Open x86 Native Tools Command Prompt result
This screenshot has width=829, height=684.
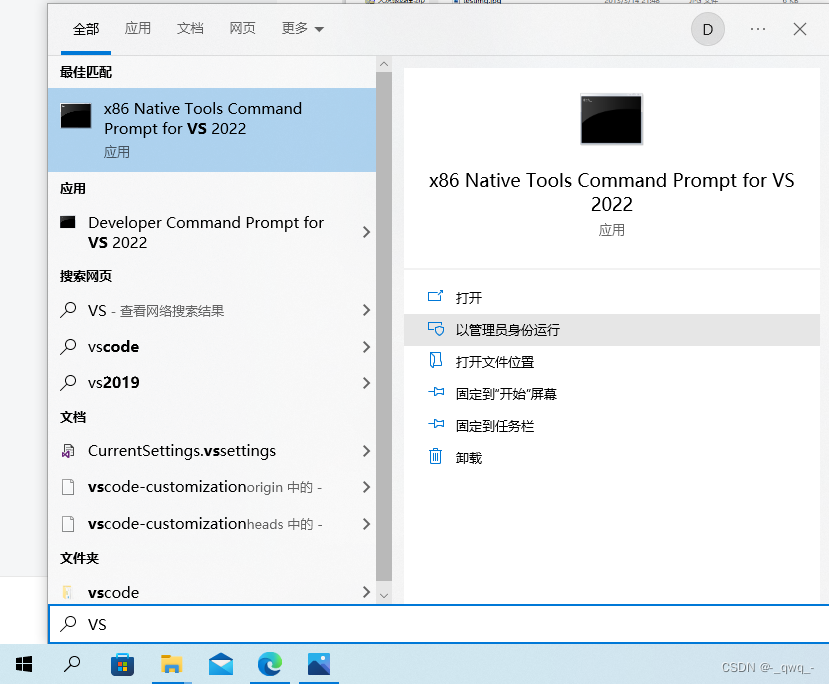pyautogui.click(x=211, y=130)
